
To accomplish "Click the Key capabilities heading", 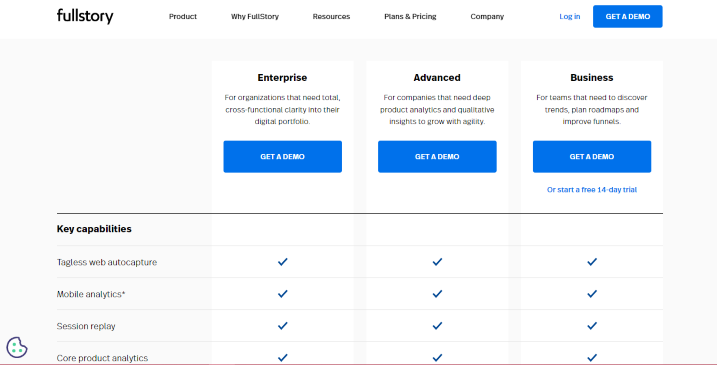I will click(x=94, y=229).
